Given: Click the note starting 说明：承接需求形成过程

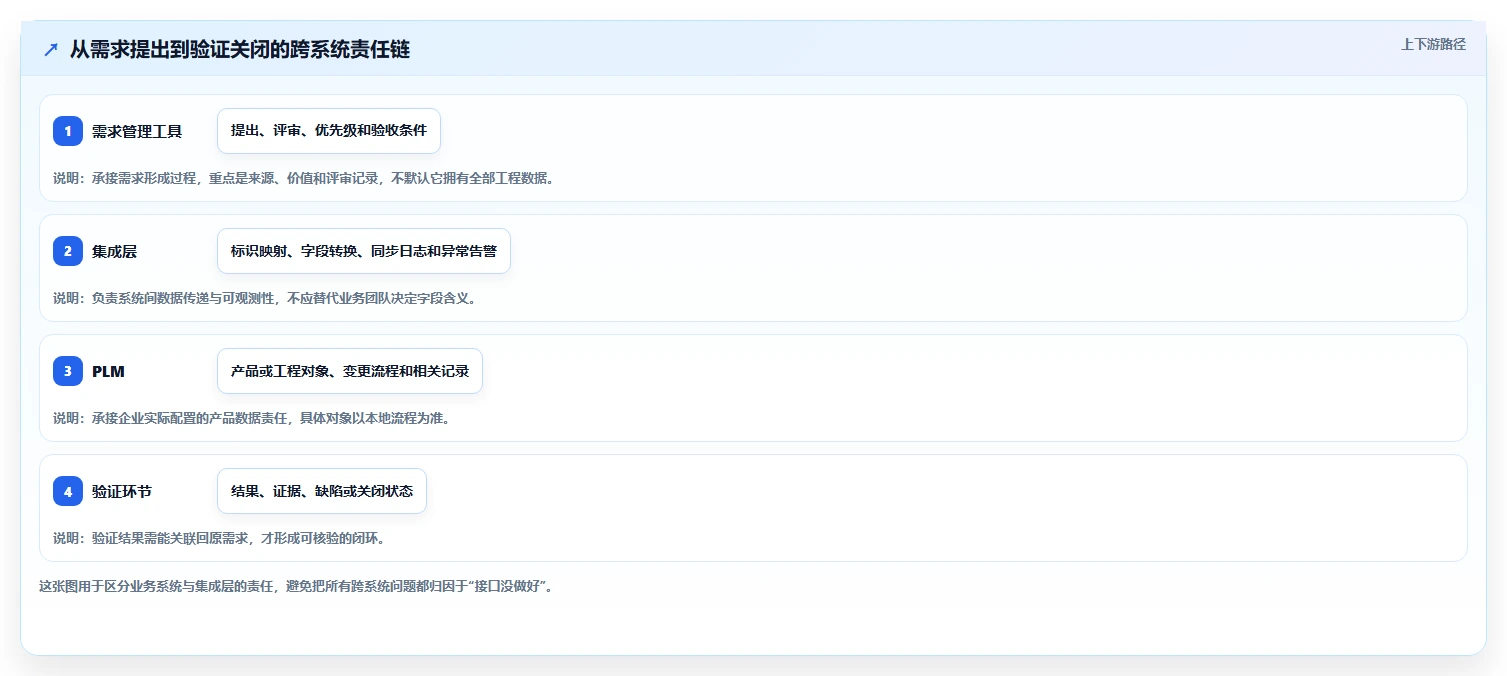Looking at the screenshot, I should [x=303, y=178].
